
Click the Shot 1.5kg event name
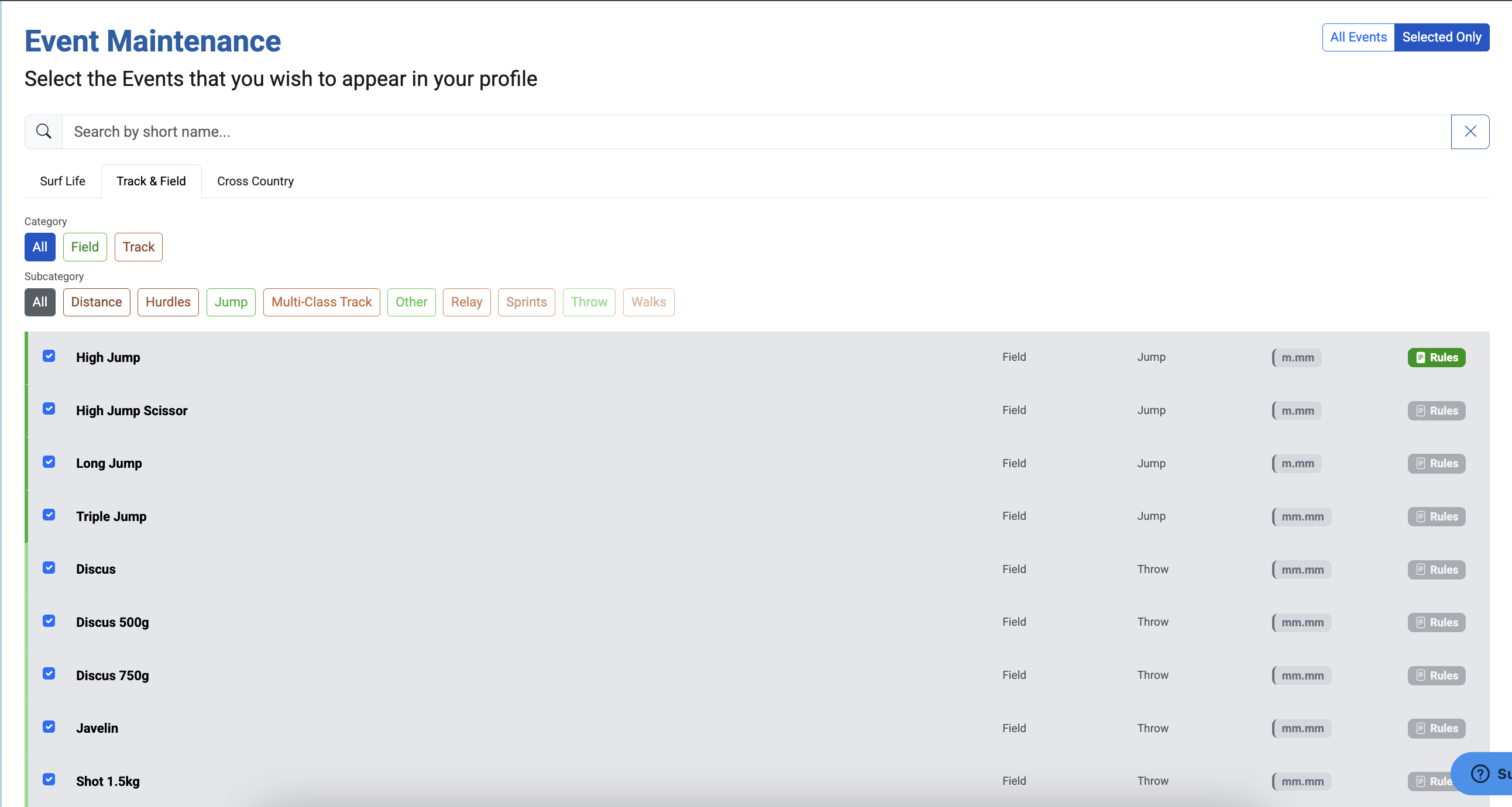(108, 781)
